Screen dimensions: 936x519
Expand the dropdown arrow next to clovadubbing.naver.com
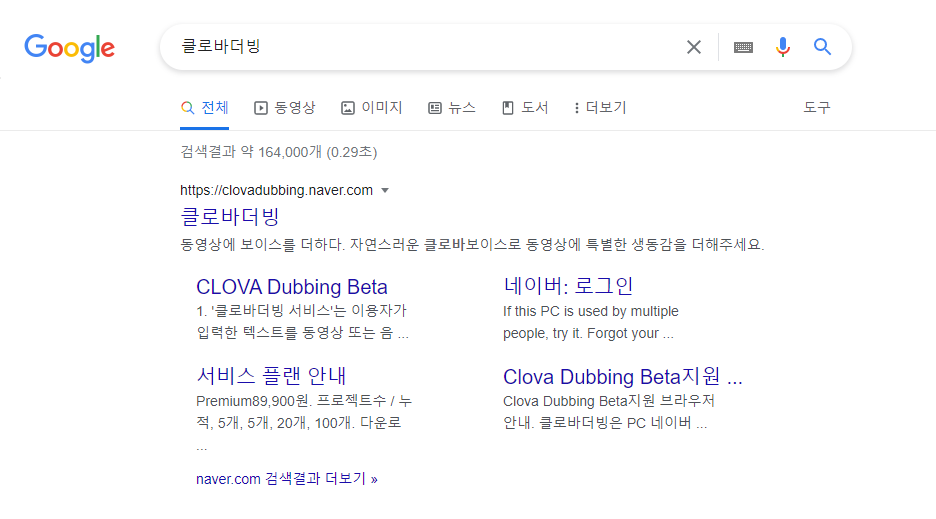pos(385,191)
